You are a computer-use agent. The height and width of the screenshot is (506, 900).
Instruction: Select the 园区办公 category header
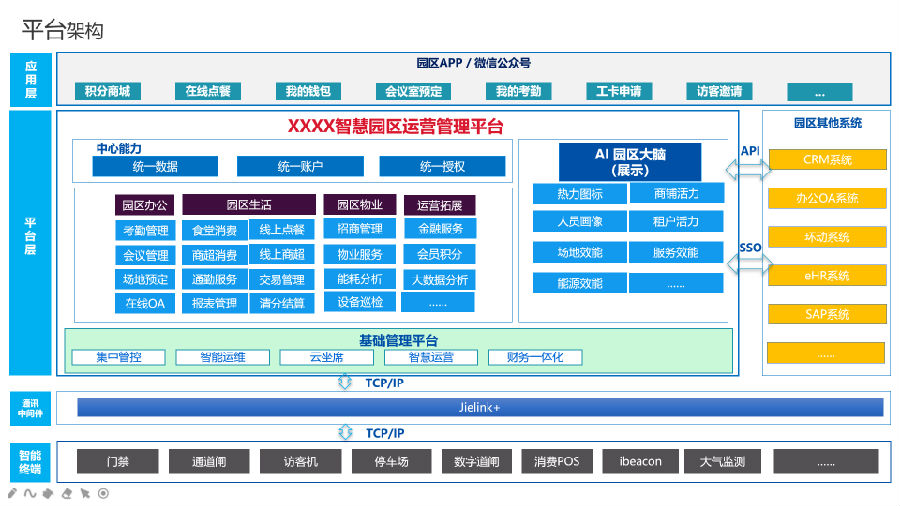(x=145, y=205)
